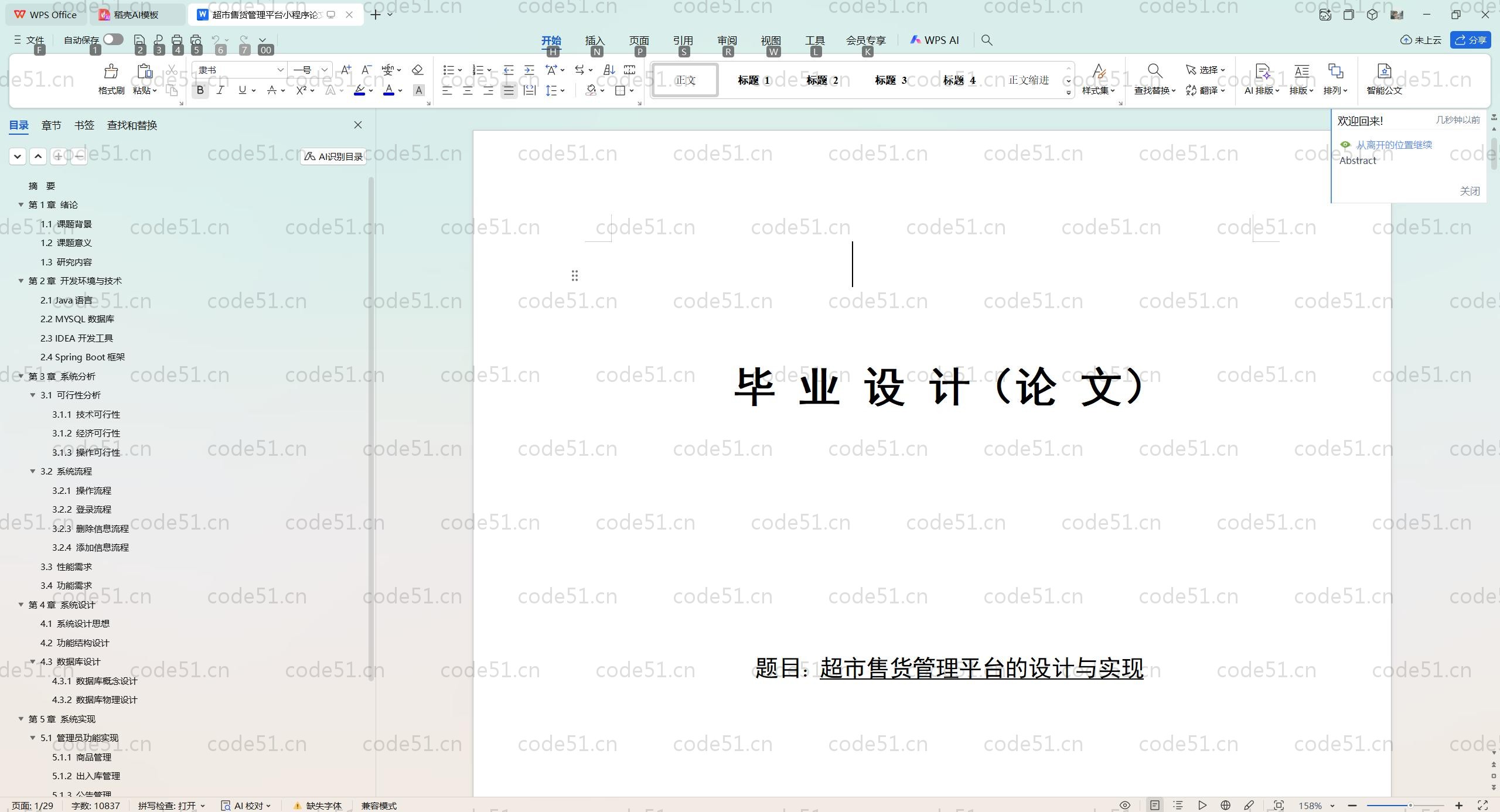The image size is (1500, 812).
Task: Click the increase font size icon
Action: [x=346, y=70]
